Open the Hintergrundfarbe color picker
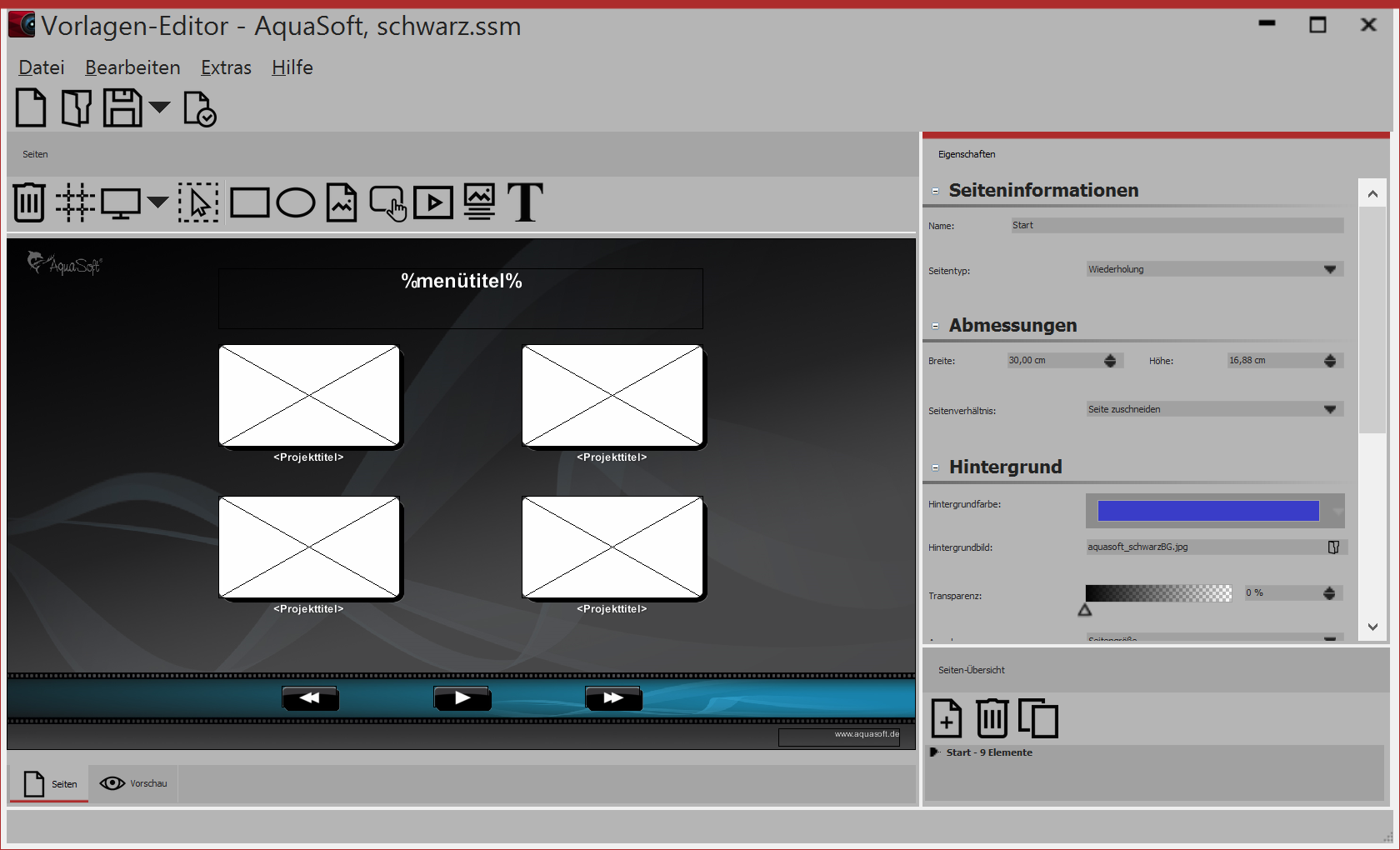The height and width of the screenshot is (850, 1400). [1207, 510]
